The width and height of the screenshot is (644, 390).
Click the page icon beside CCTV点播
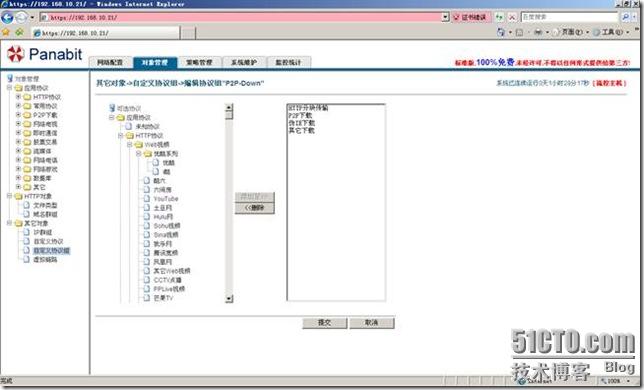pos(147,280)
